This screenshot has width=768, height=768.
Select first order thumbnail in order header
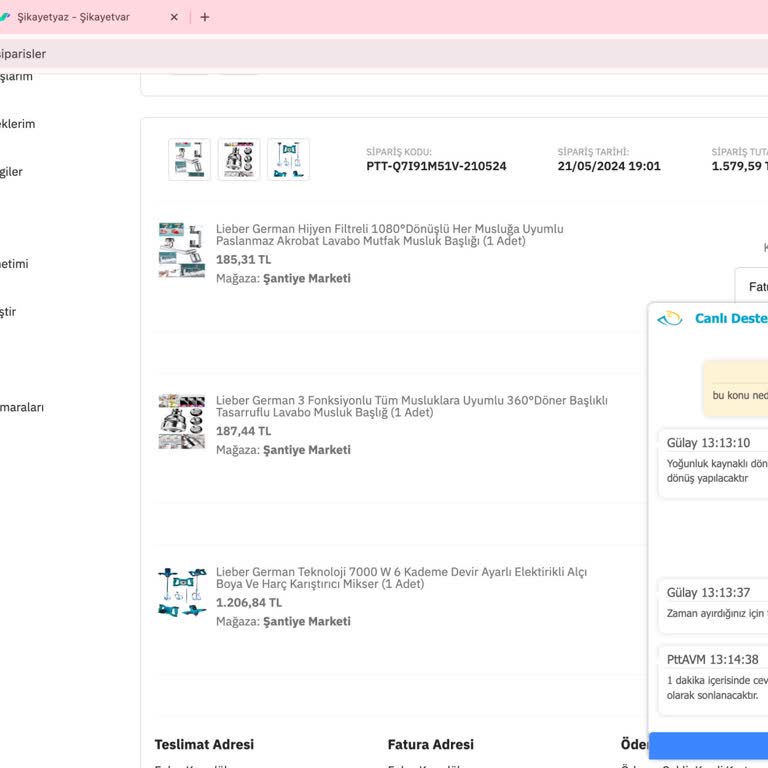click(x=189, y=159)
